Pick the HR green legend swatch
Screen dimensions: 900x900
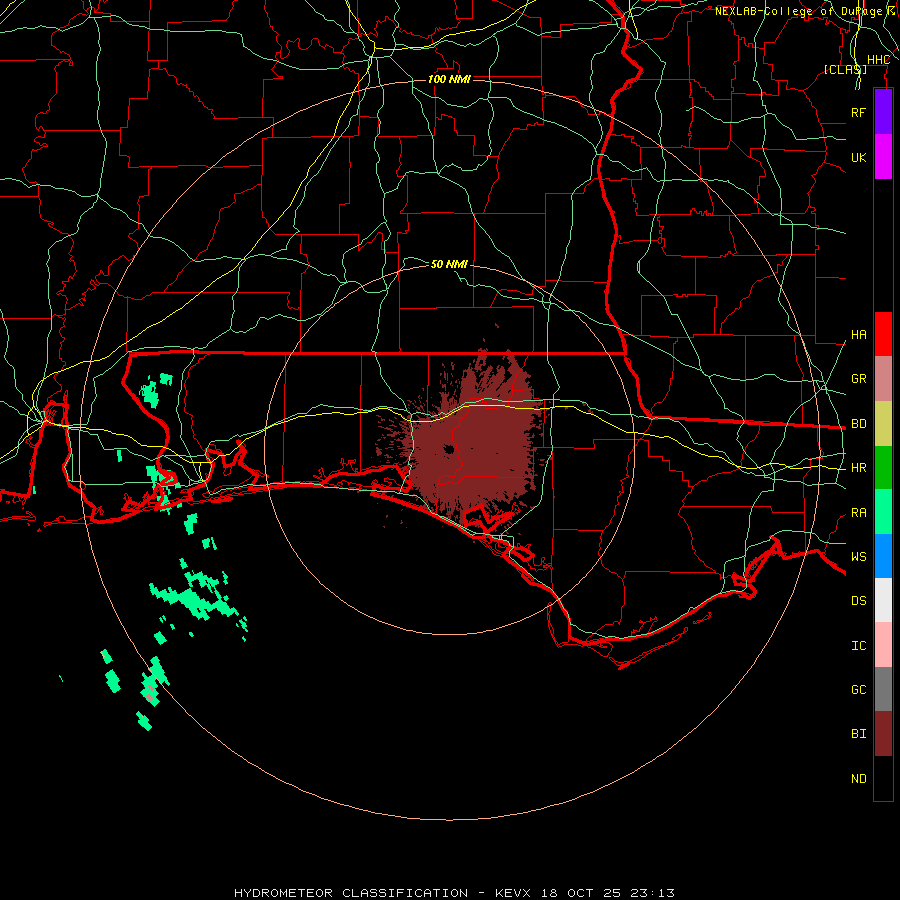[x=883, y=468]
